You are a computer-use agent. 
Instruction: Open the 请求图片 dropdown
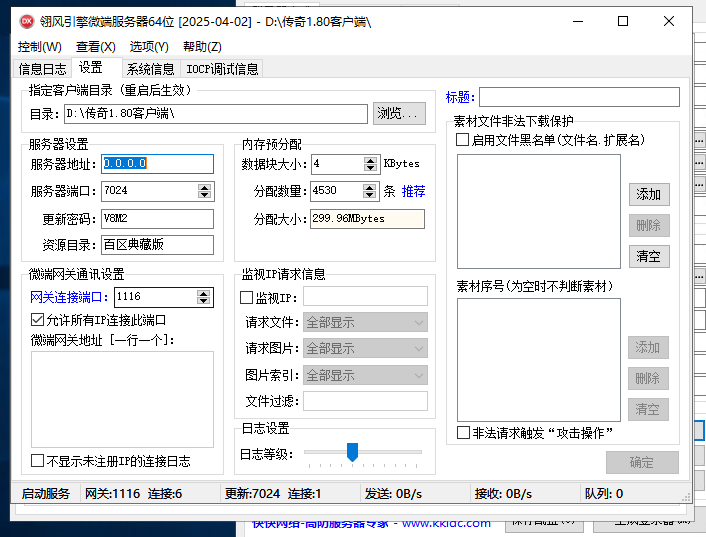click(x=365, y=348)
